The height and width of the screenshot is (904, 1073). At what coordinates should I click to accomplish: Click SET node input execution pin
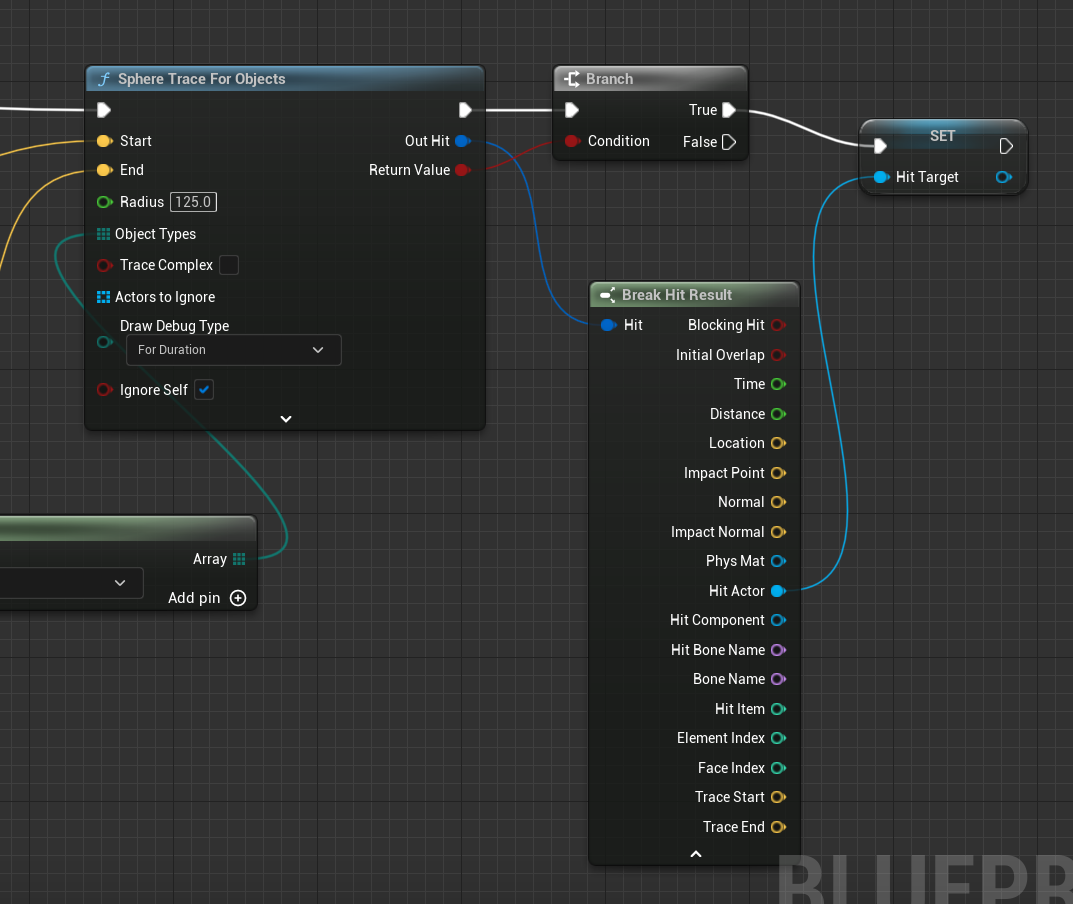[880, 146]
